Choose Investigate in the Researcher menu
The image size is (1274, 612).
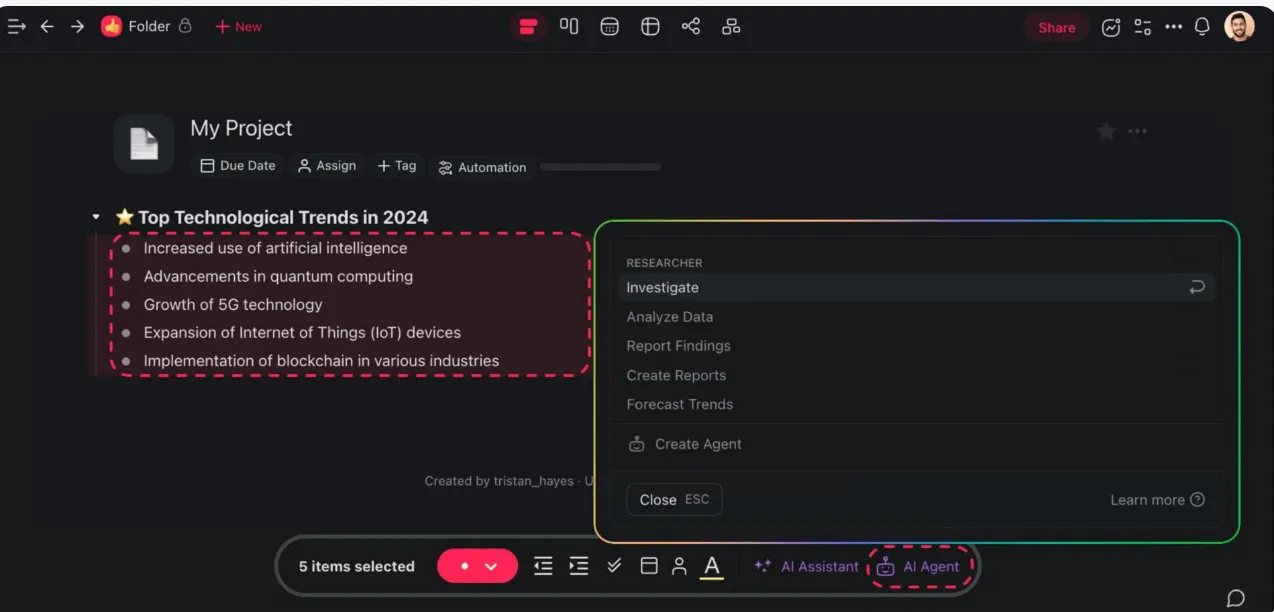point(916,287)
